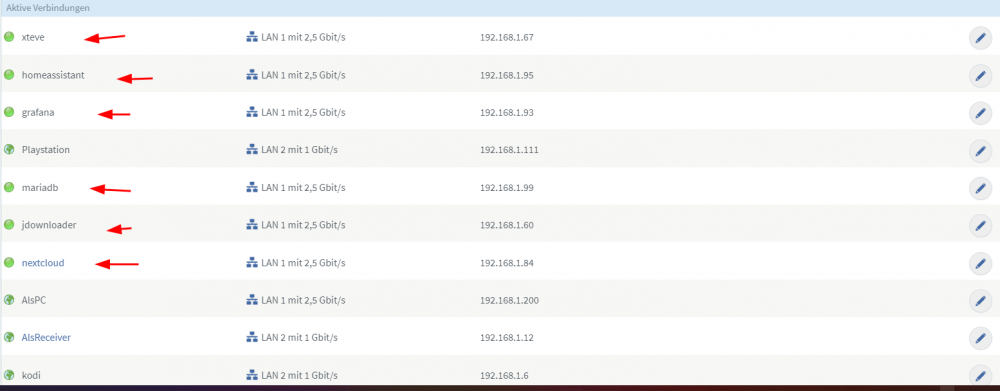Image resolution: width=1000 pixels, height=391 pixels.
Task: Click connection text in AlsReceiver row
Action: click(299, 337)
